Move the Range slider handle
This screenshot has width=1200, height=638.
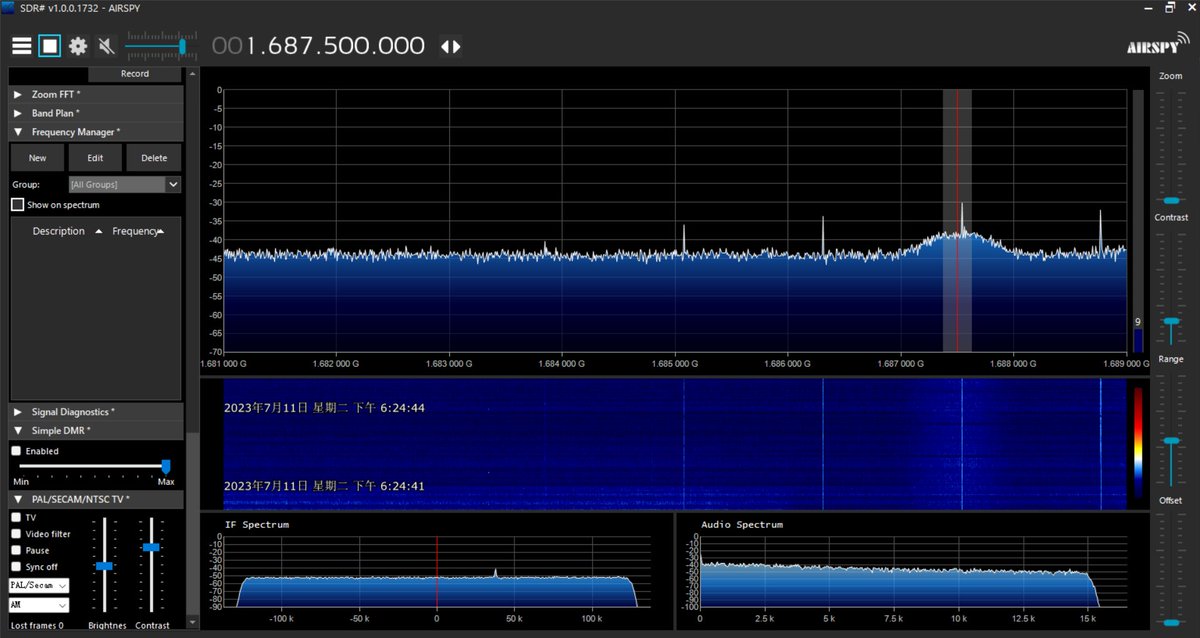pyautogui.click(x=1170, y=441)
